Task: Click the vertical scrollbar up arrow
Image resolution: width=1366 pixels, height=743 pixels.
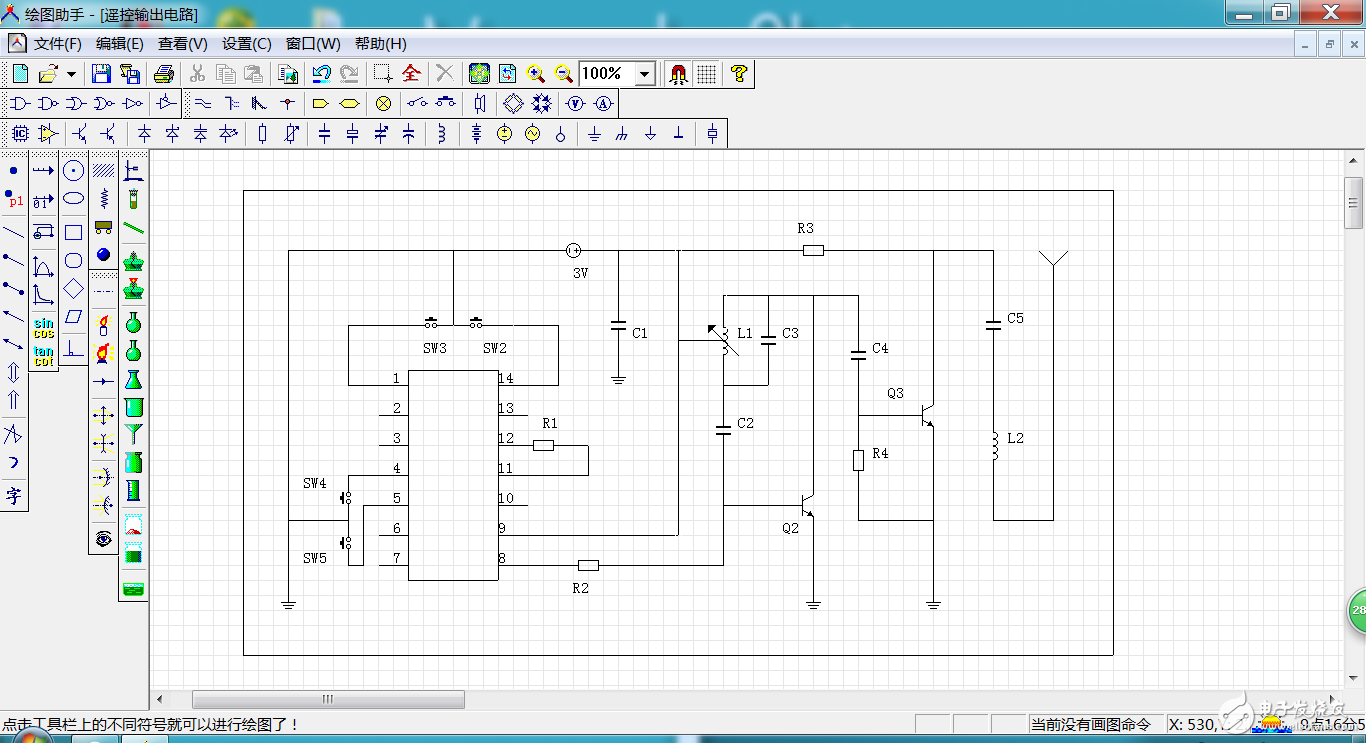Action: tap(1354, 161)
